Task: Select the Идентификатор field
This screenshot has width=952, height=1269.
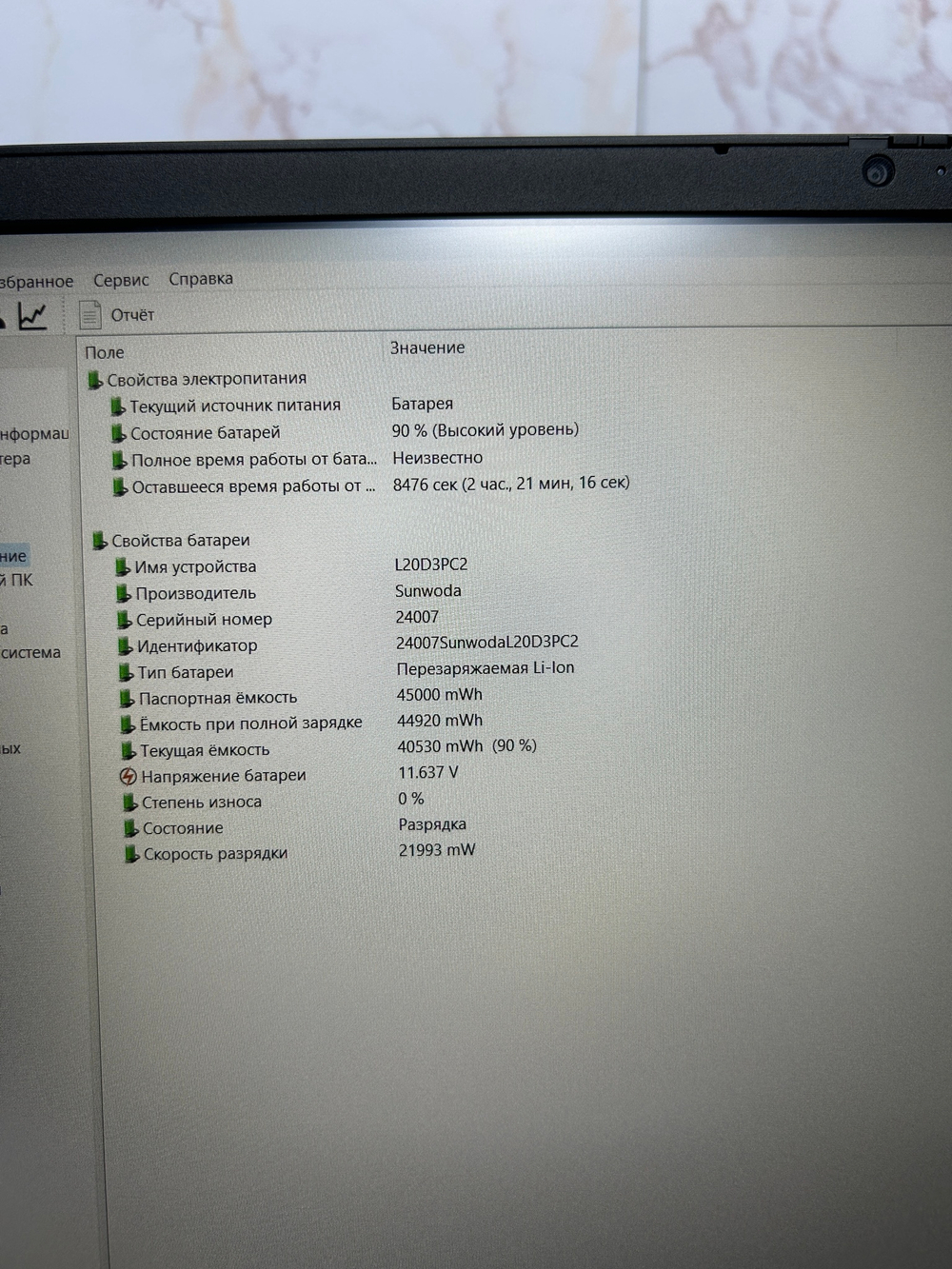Action: [197, 646]
